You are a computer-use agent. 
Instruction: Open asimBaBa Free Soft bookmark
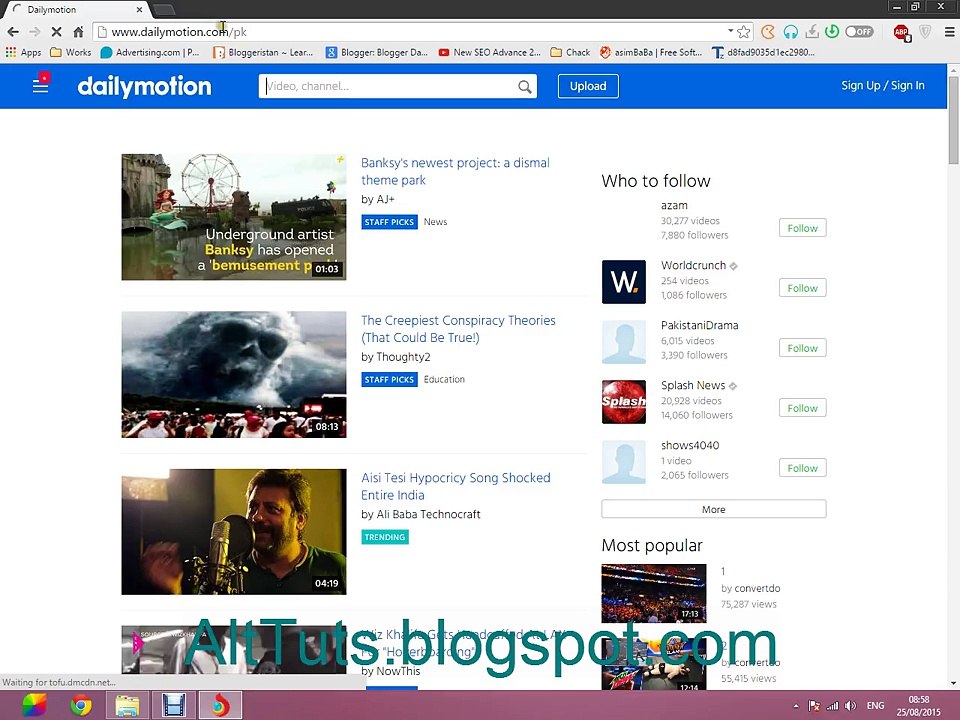651,53
